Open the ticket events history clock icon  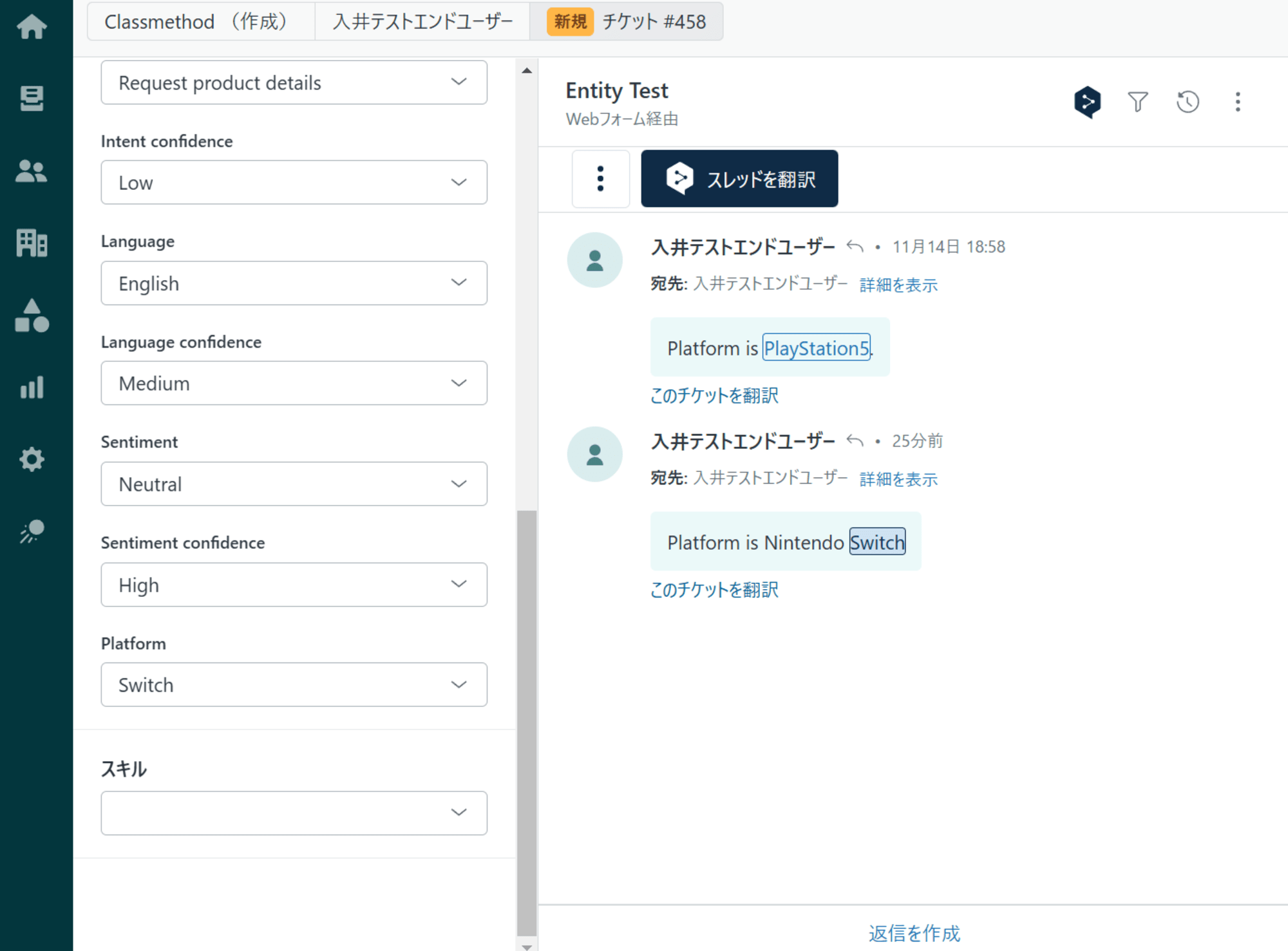1188,102
